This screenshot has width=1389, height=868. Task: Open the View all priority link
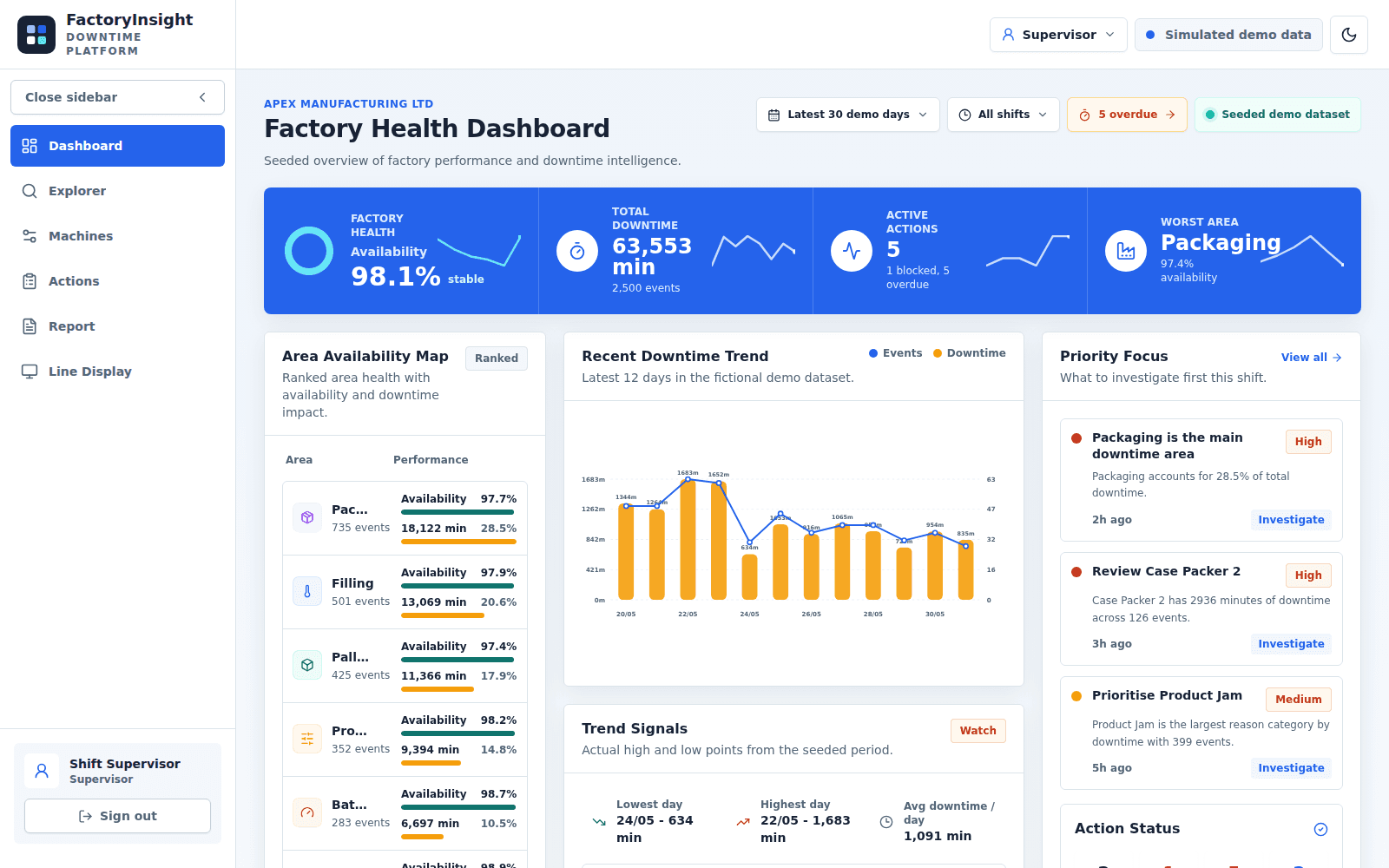[x=1311, y=358]
